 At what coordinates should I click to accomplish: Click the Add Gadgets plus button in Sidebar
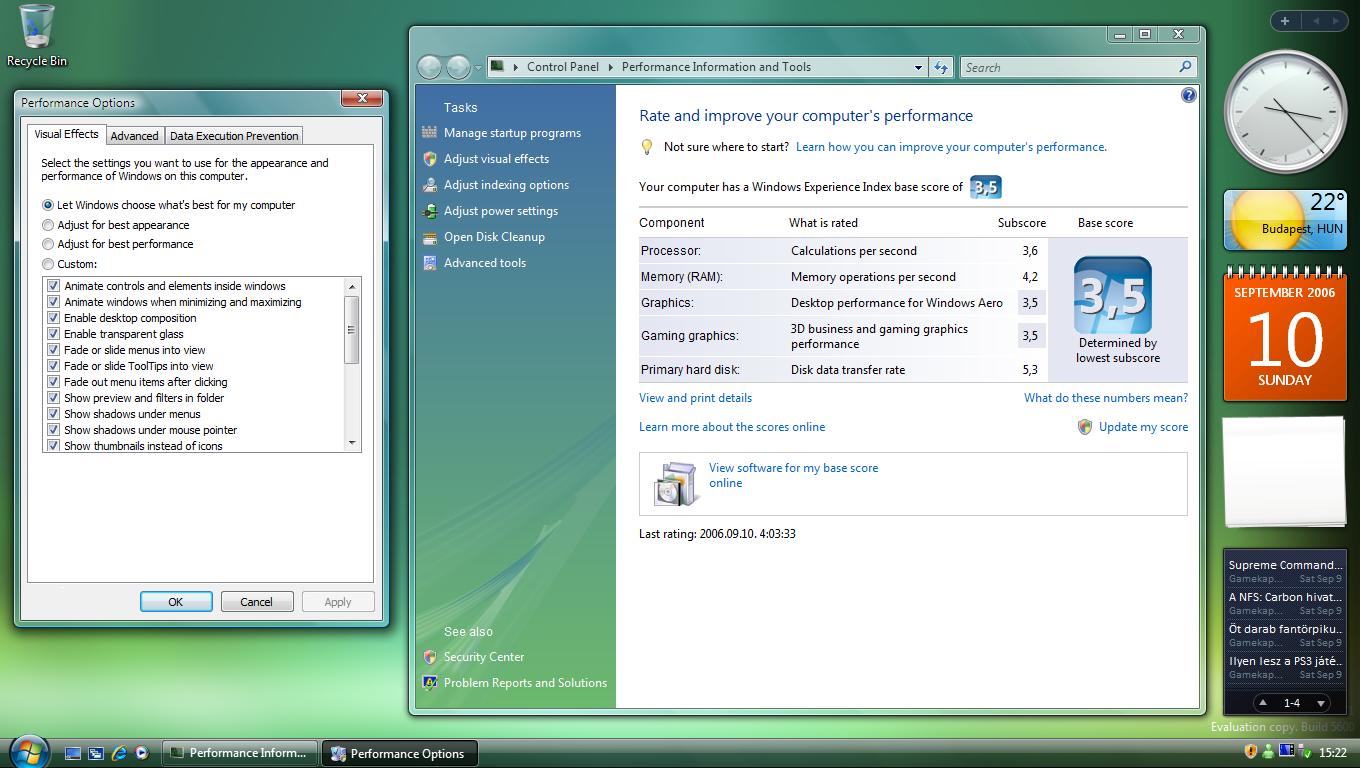tap(1285, 20)
